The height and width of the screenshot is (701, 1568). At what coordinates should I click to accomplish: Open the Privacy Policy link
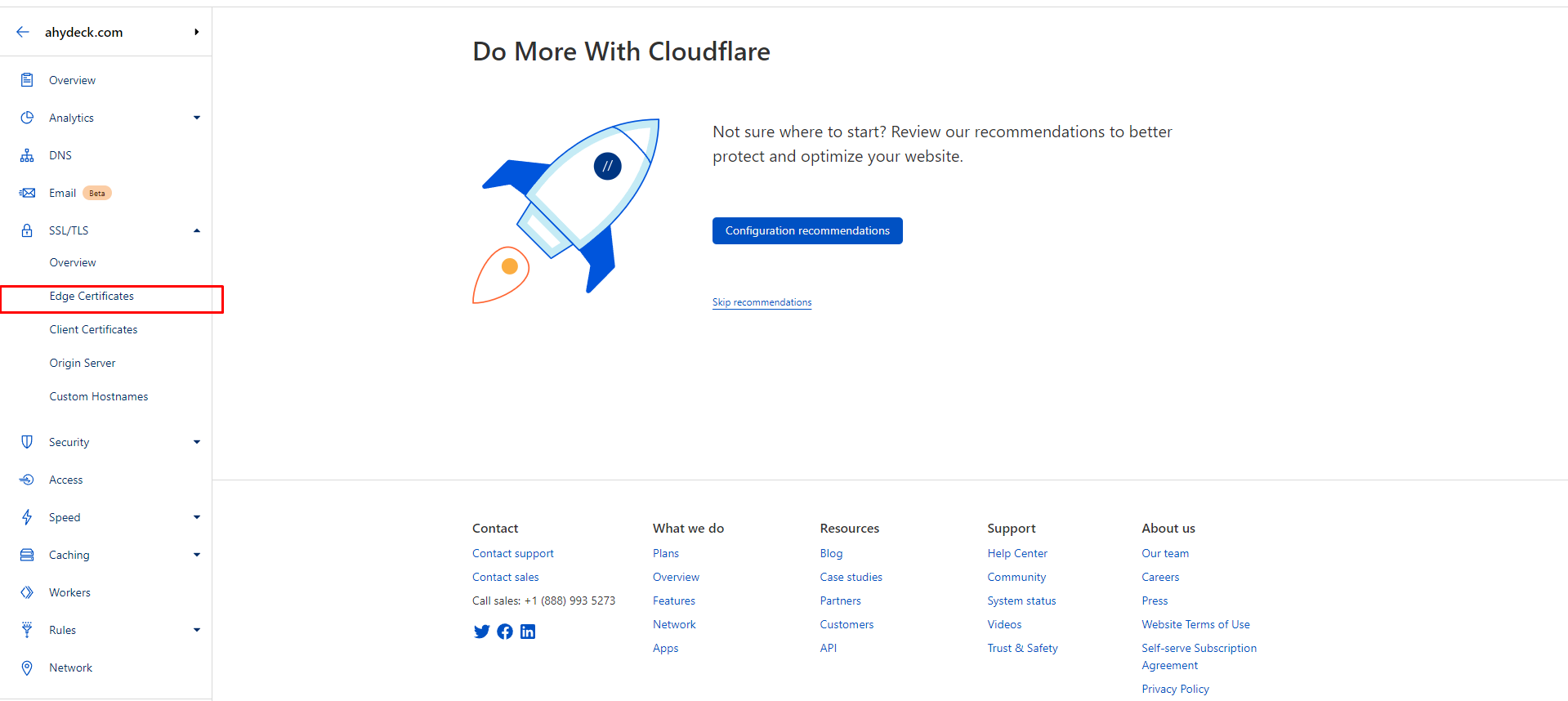tap(1176, 689)
